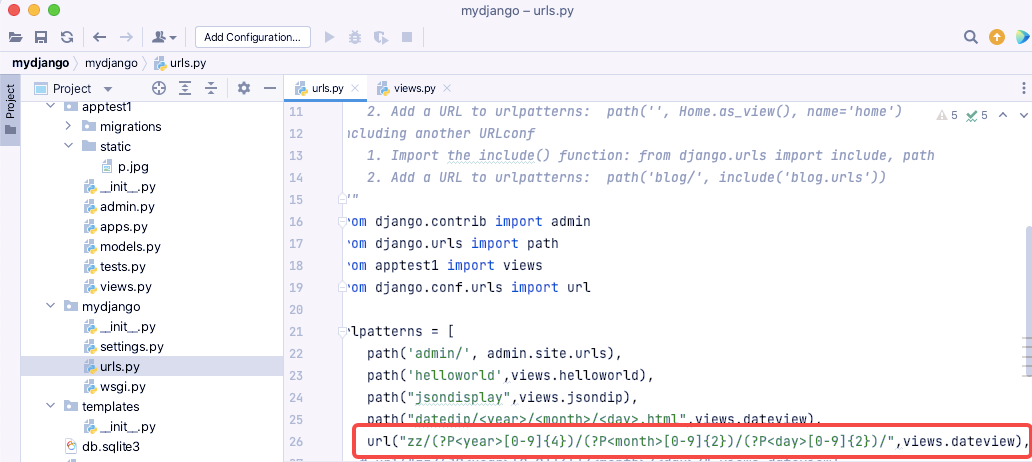Select settings.py in the project tree

[x=123, y=346]
